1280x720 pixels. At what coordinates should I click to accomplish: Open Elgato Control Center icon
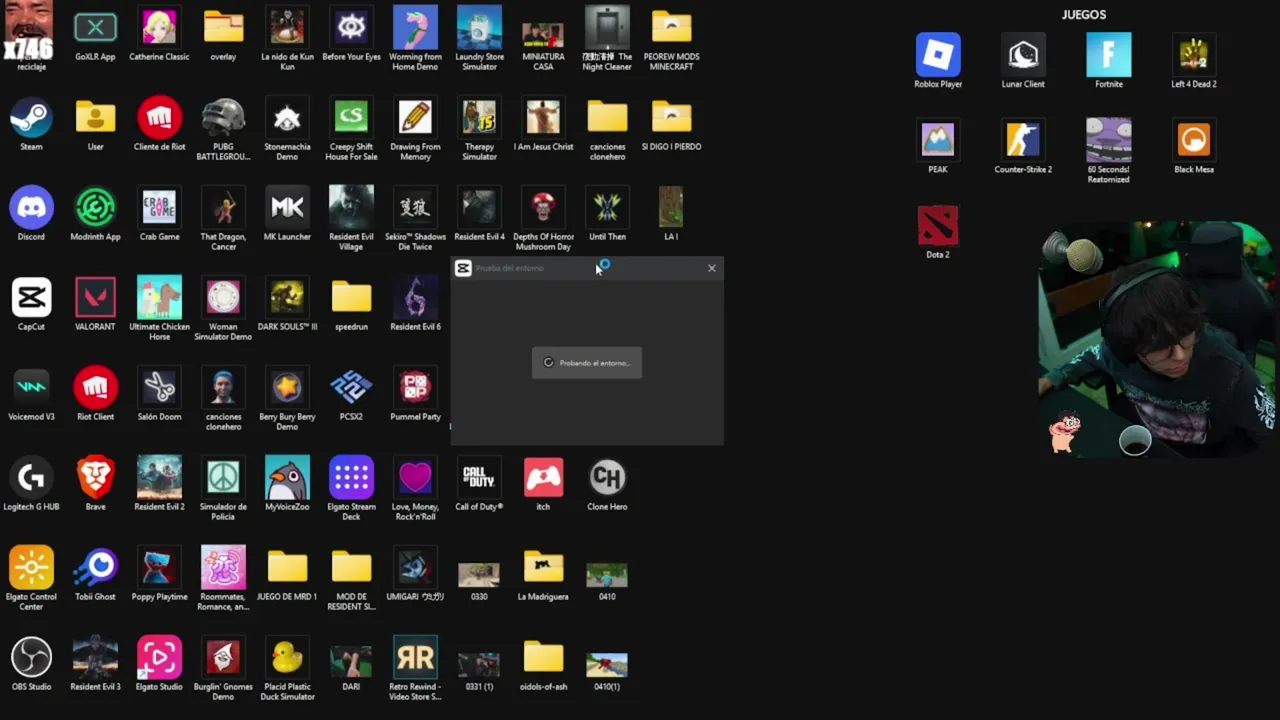[x=31, y=568]
